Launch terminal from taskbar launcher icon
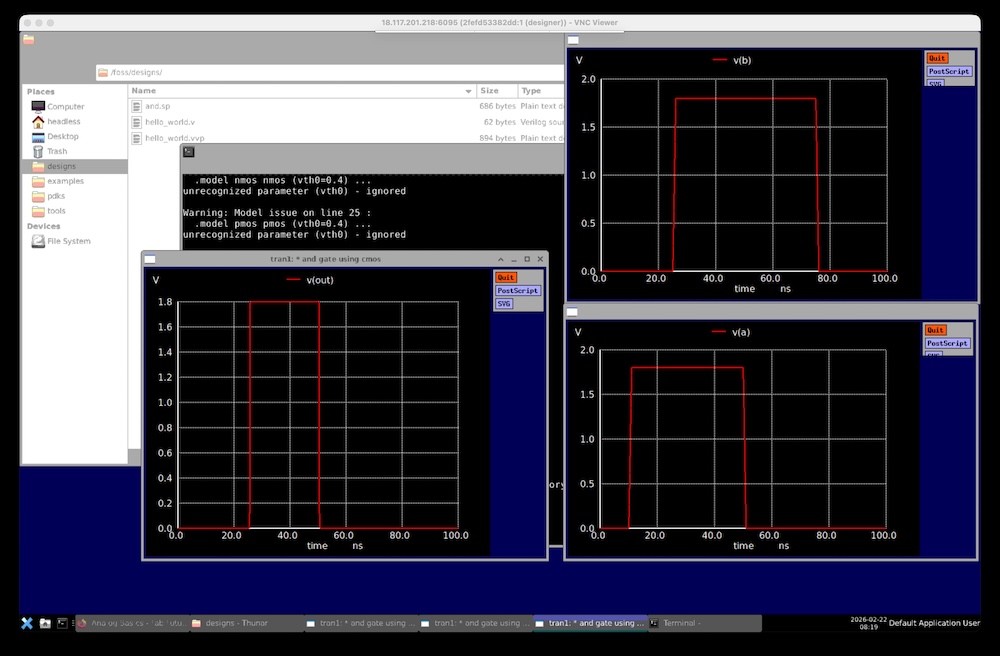Viewport: 1000px width, 656px height. [62, 623]
